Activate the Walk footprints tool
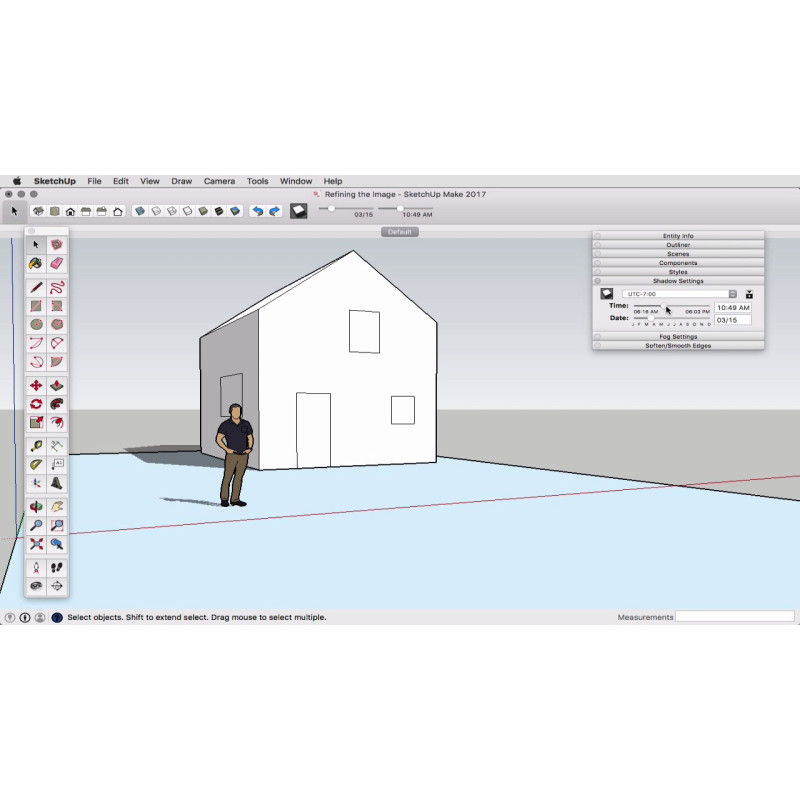The height and width of the screenshot is (800, 800). [x=57, y=567]
